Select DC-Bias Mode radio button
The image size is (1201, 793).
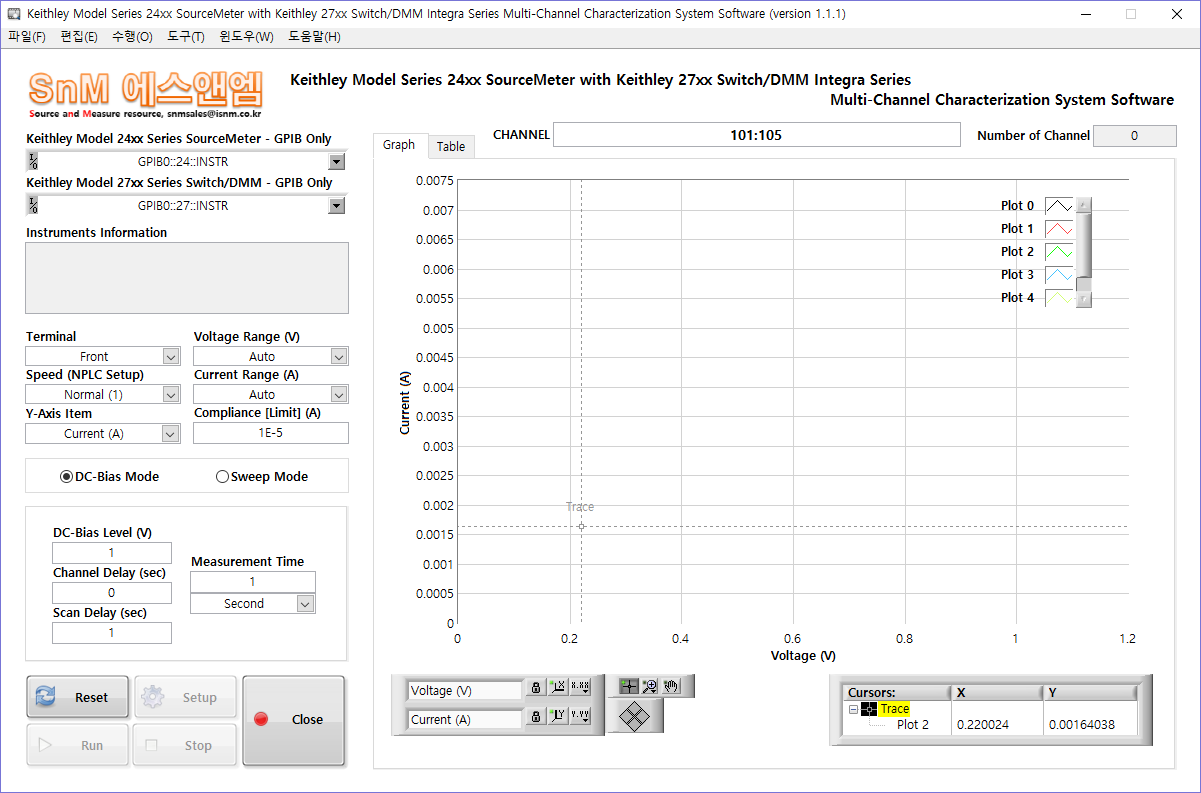click(x=67, y=477)
